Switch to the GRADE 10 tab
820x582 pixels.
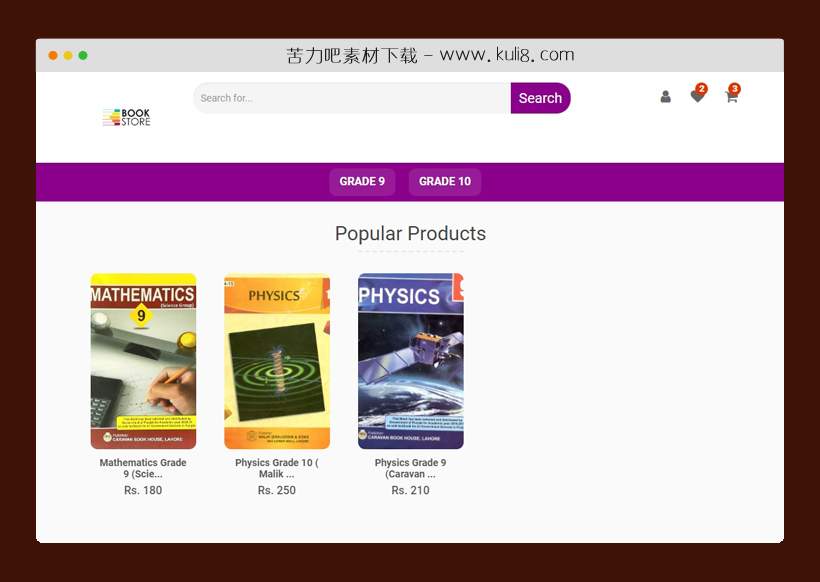444,181
